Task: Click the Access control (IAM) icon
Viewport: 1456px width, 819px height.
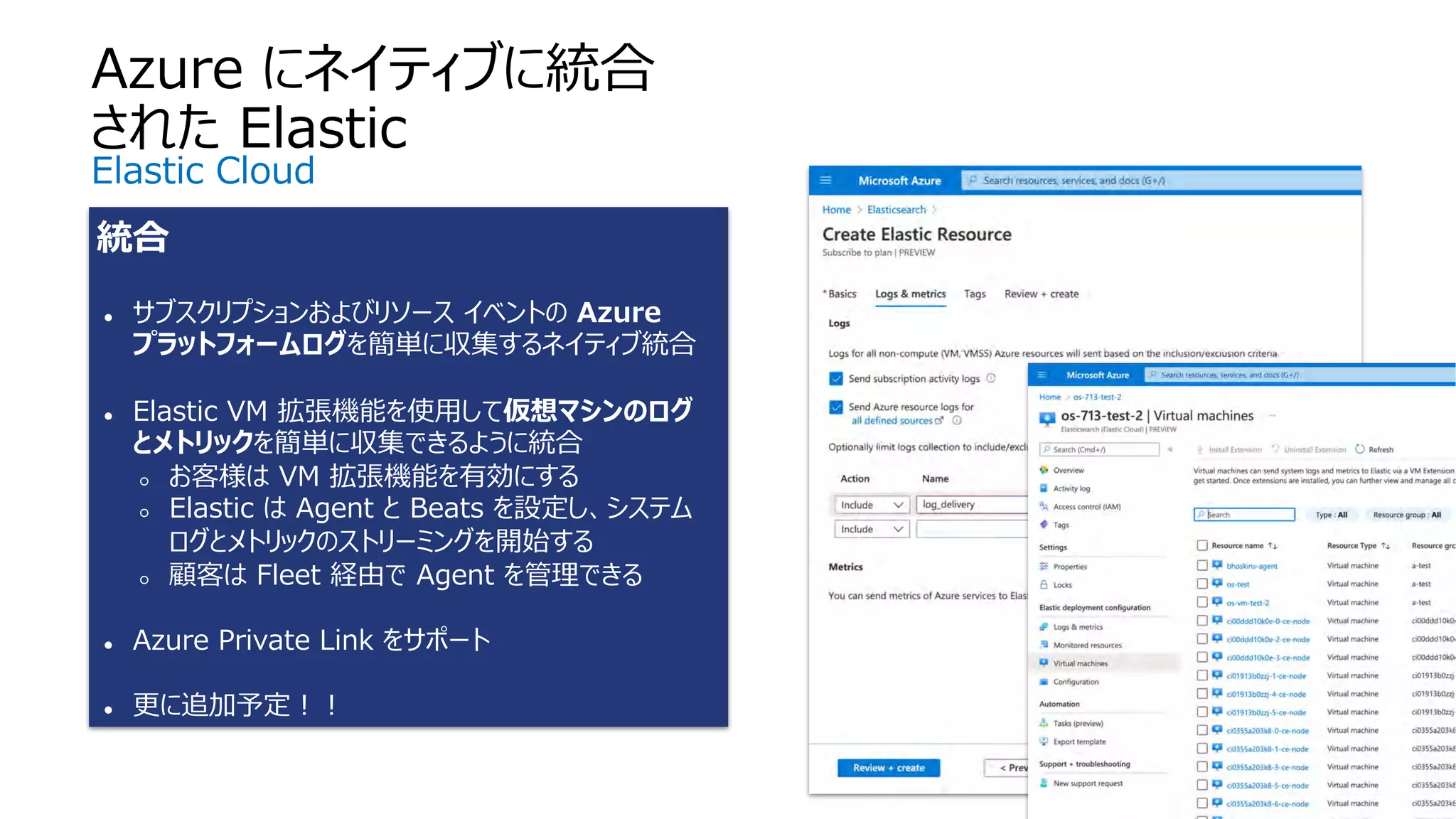Action: (x=1044, y=506)
